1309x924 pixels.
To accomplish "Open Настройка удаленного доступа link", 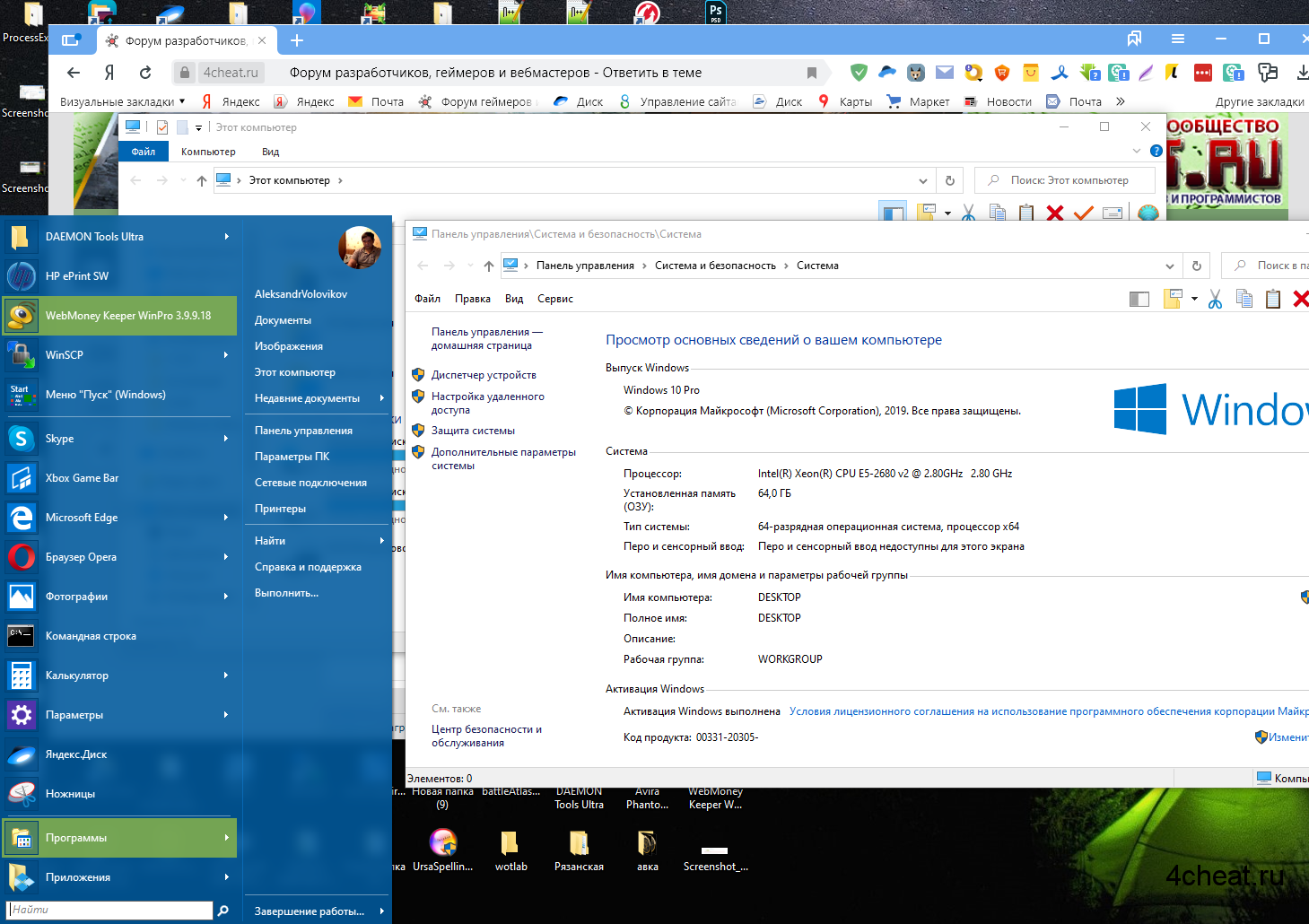I will pyautogui.click(x=488, y=403).
